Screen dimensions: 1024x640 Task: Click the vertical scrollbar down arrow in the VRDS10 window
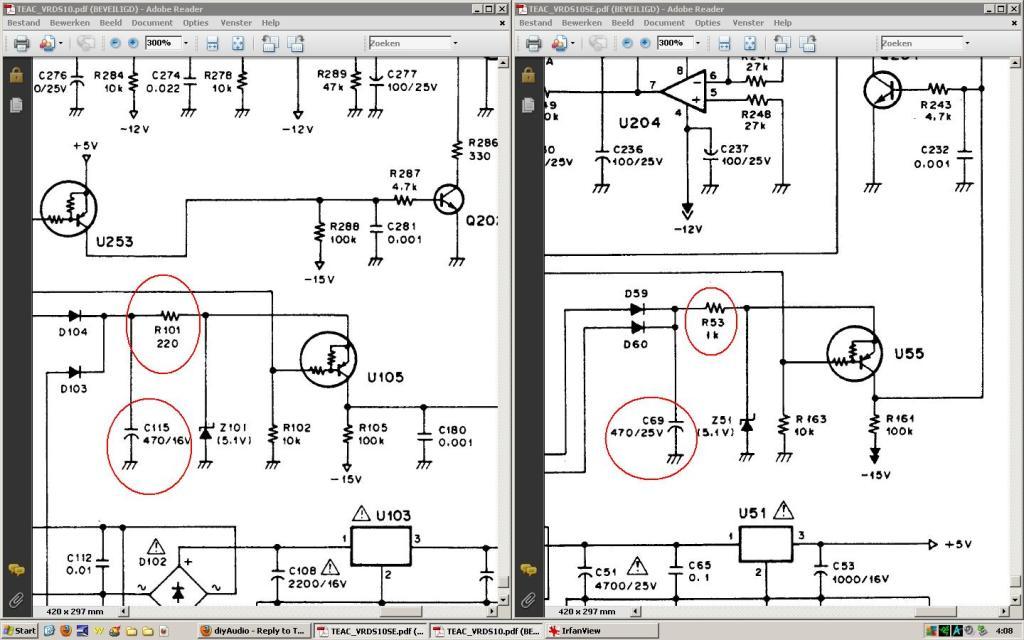(x=503, y=600)
